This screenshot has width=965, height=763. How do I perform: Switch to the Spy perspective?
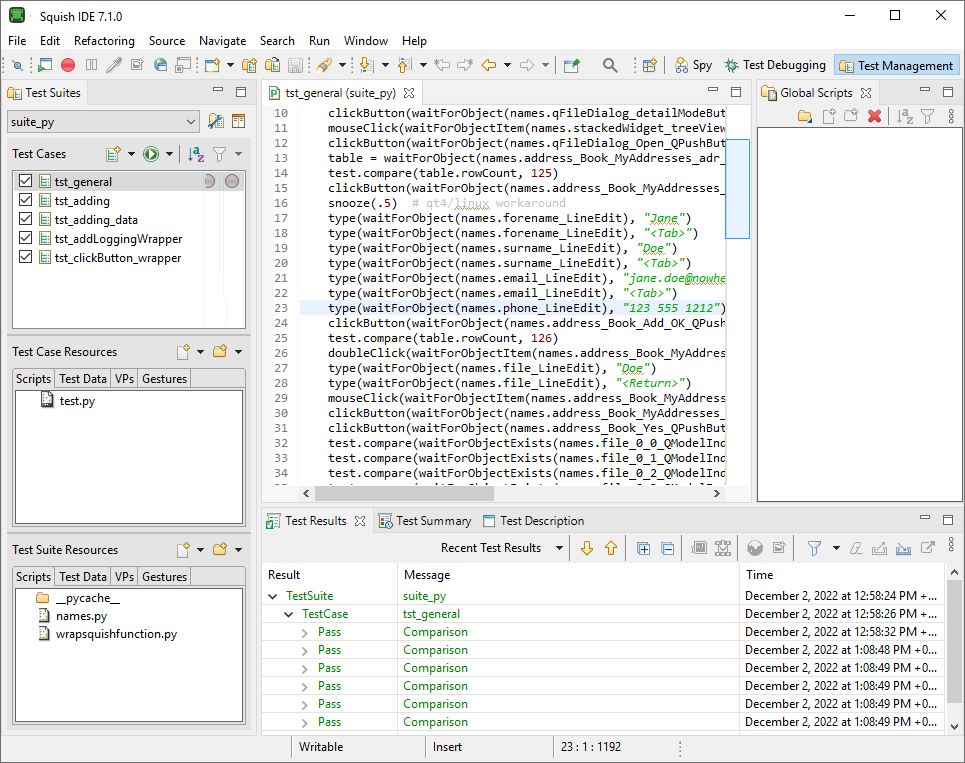pos(693,65)
